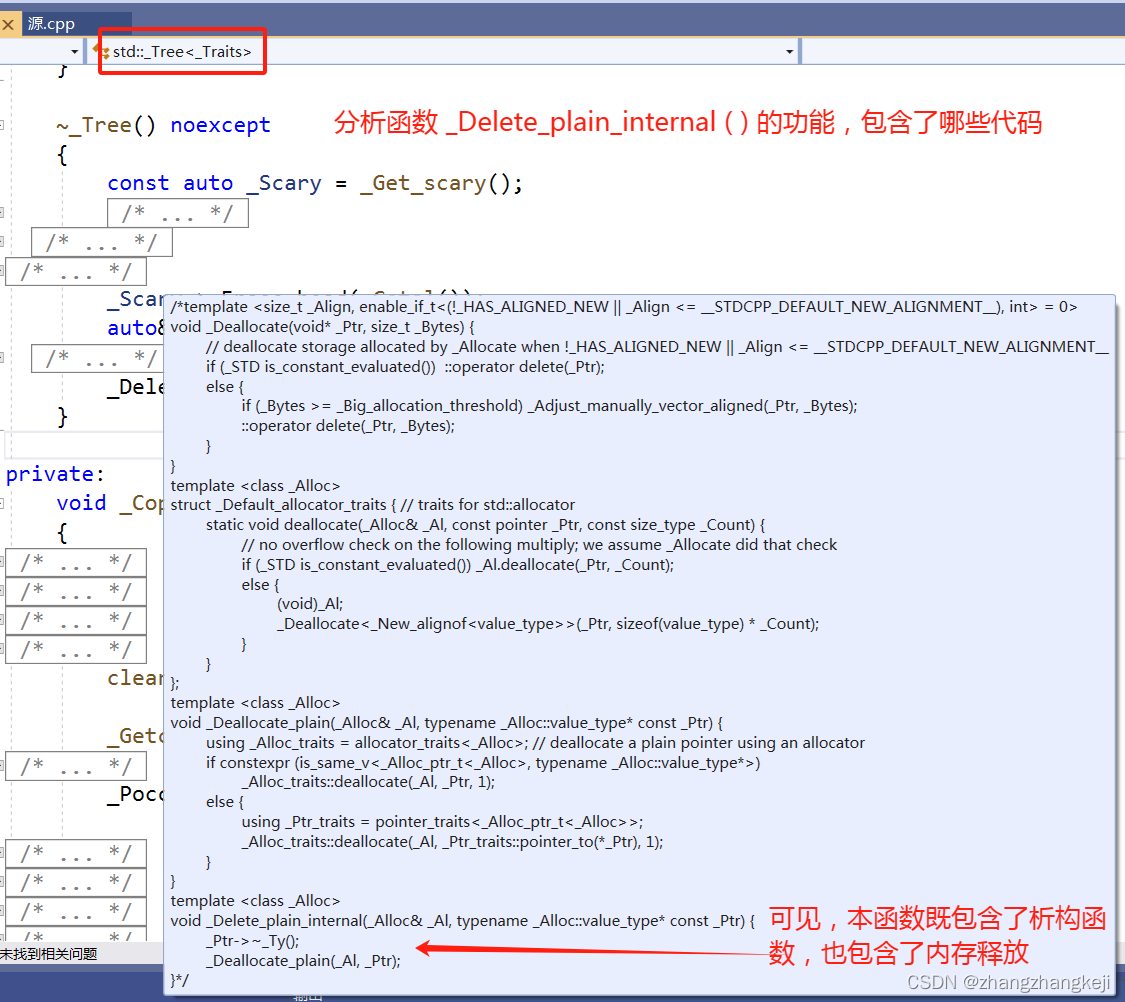The image size is (1125, 1002).
Task: Expand collapsed comment directly above the clear line
Action: (x=76, y=649)
